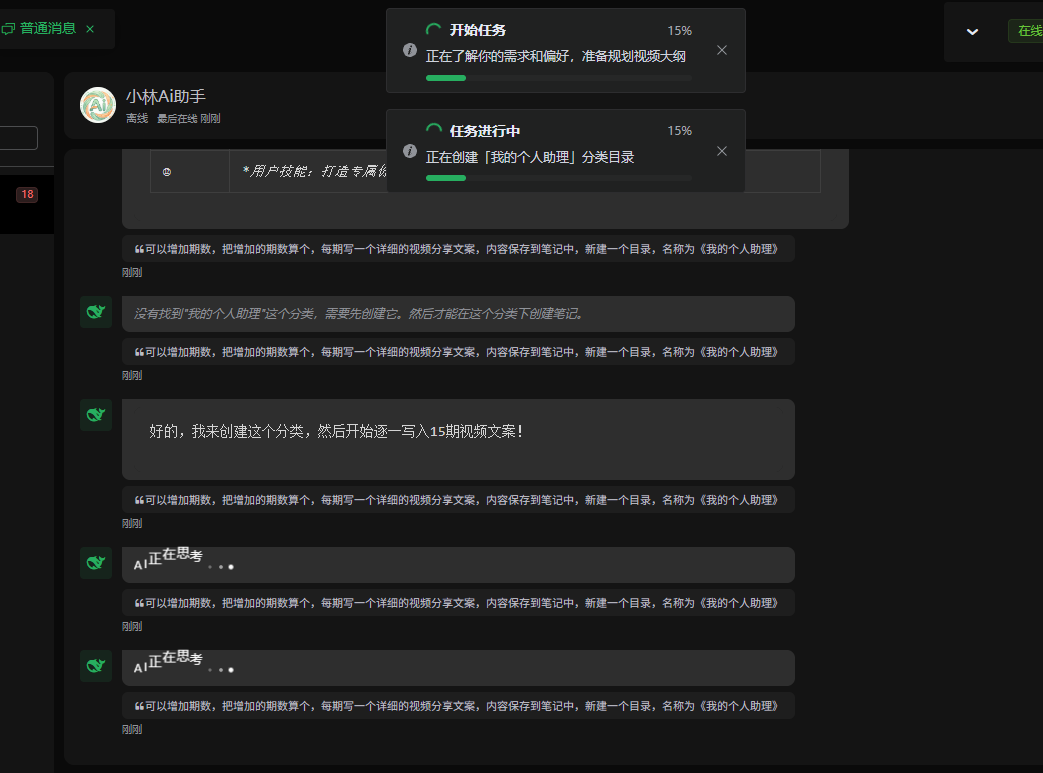Dismiss the 开始任务 notification
Screen dimensions: 1043x773
(722, 51)
